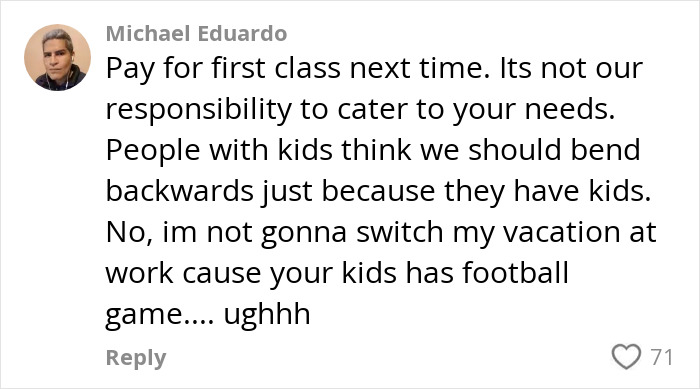This screenshot has width=700, height=389.
Task: Click the final line 'game.... ughhh'
Action: [x=208, y=315]
